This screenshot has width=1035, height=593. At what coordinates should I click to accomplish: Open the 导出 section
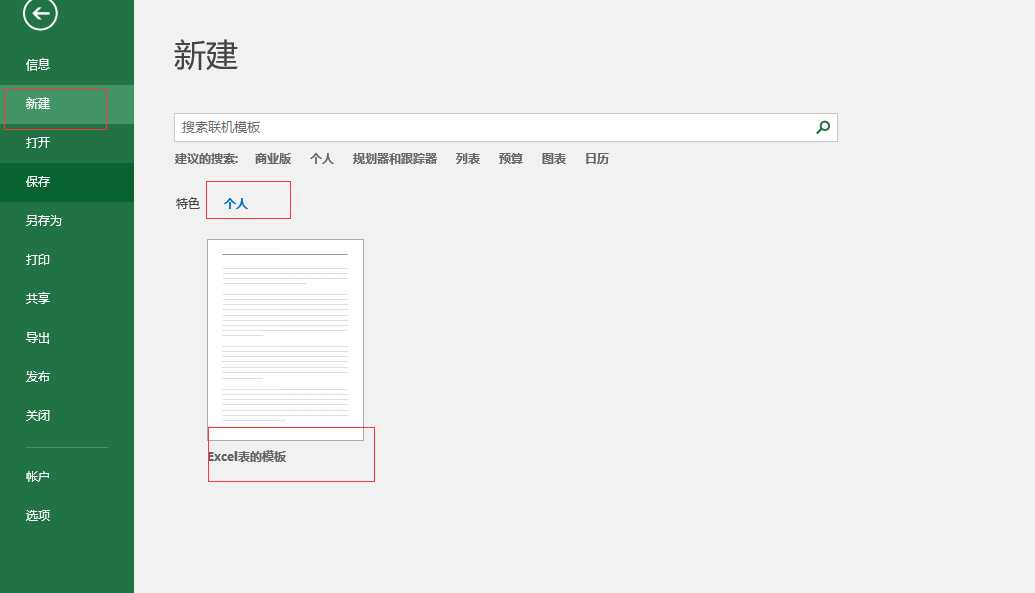pos(67,337)
